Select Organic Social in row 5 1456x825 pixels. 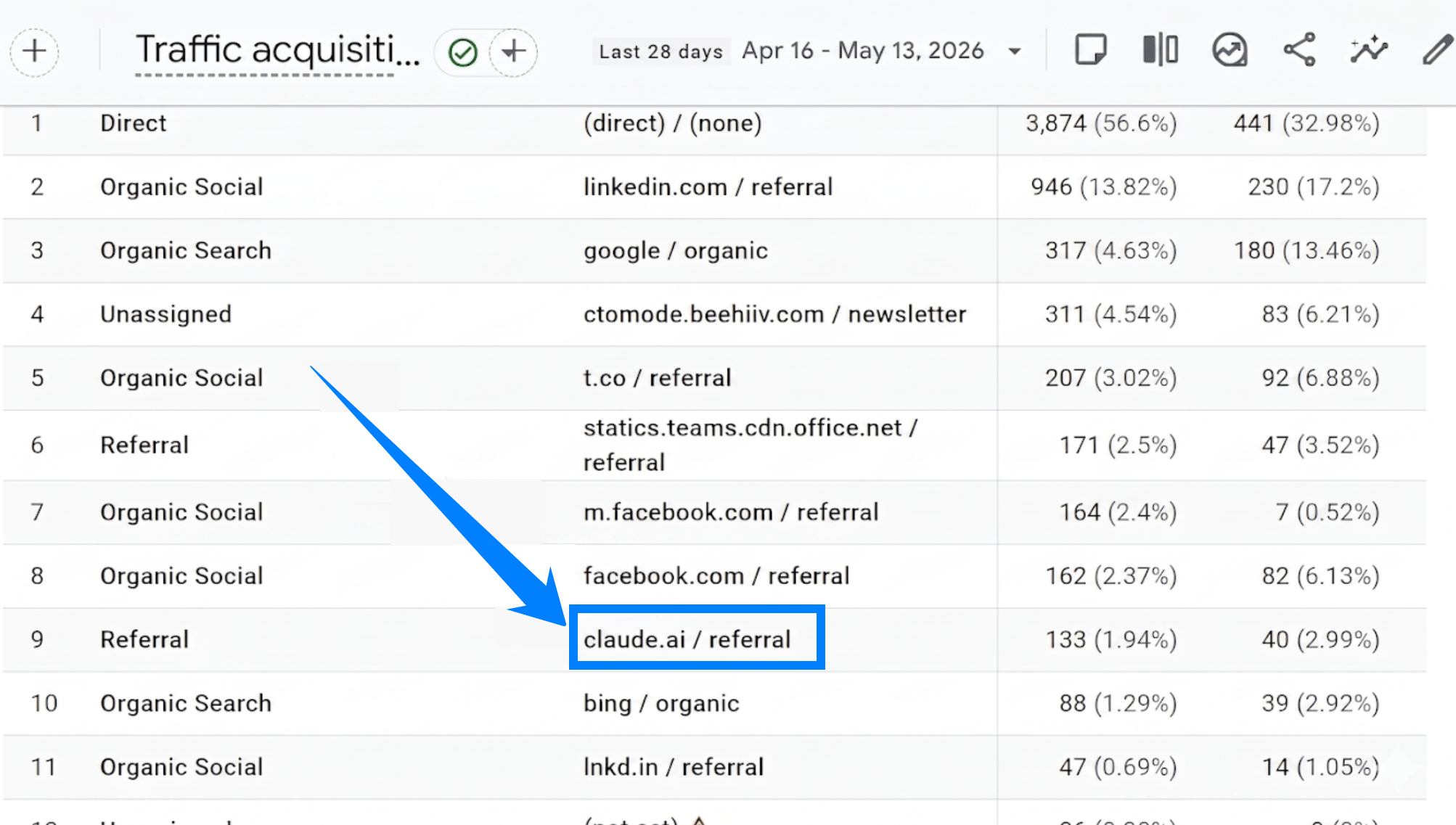181,378
